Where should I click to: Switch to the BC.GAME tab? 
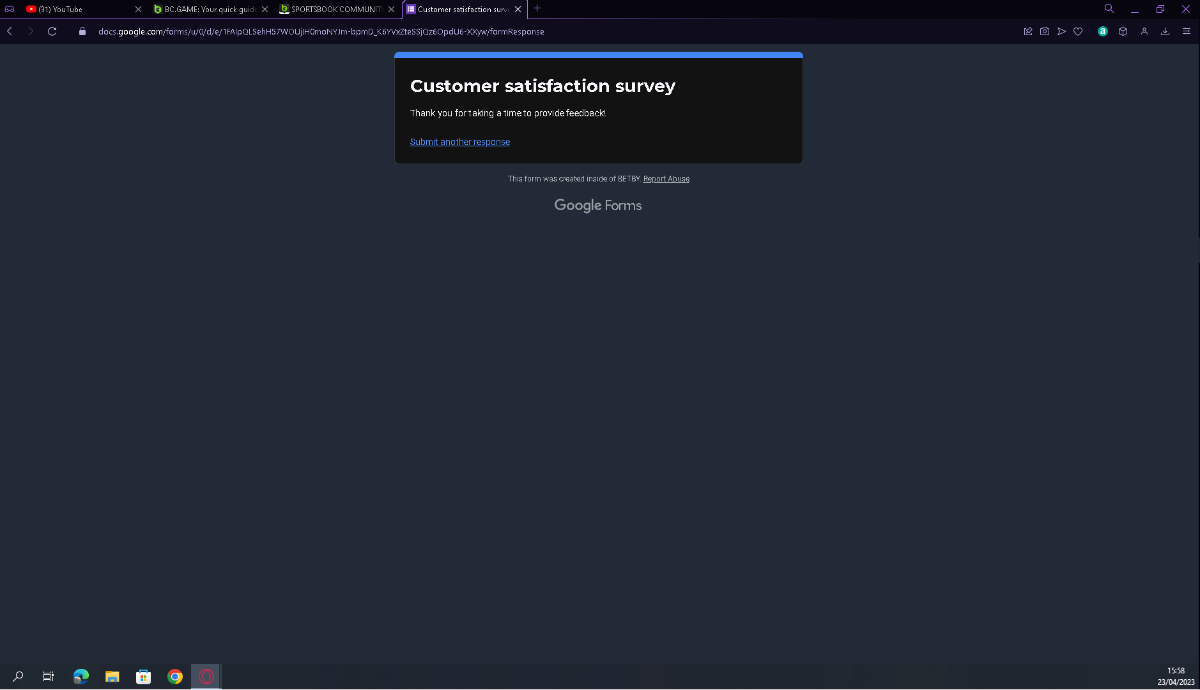click(x=210, y=9)
